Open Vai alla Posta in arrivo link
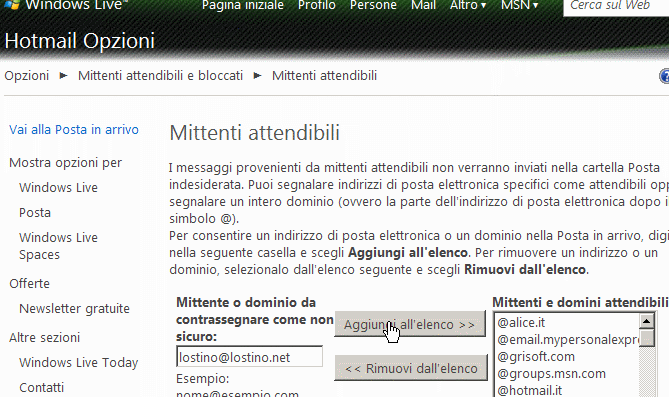Image resolution: width=669 pixels, height=397 pixels. (x=74, y=129)
